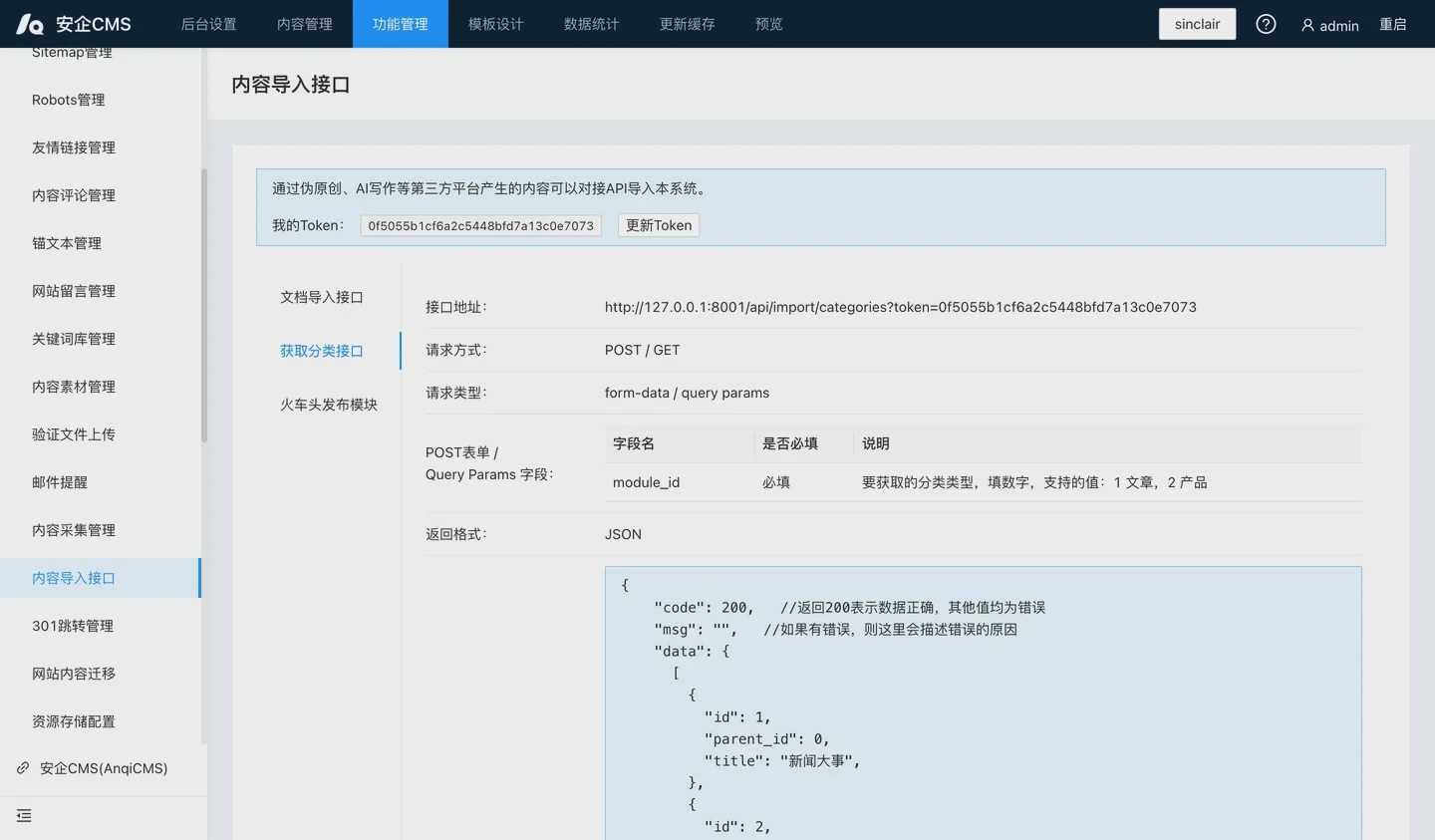Select the 文档导入接口 tab
Viewport: 1435px width, 840px height.
[x=321, y=297]
